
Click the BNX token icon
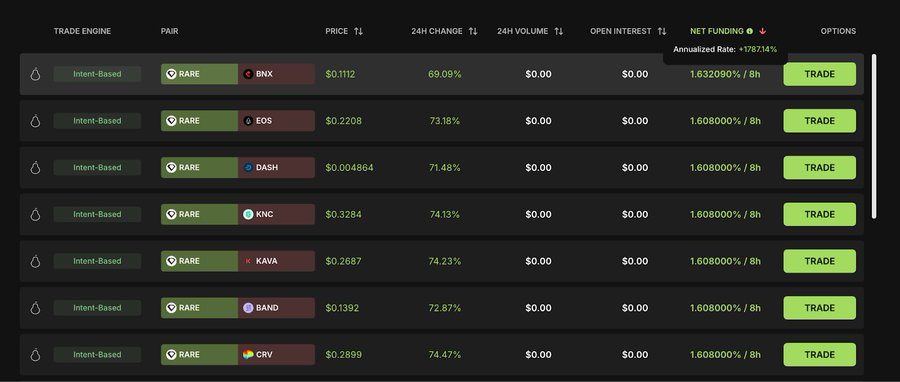pyautogui.click(x=248, y=74)
